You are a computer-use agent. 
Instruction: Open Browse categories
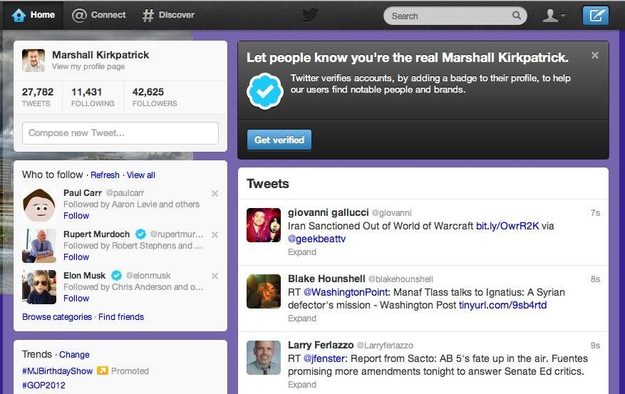click(57, 317)
